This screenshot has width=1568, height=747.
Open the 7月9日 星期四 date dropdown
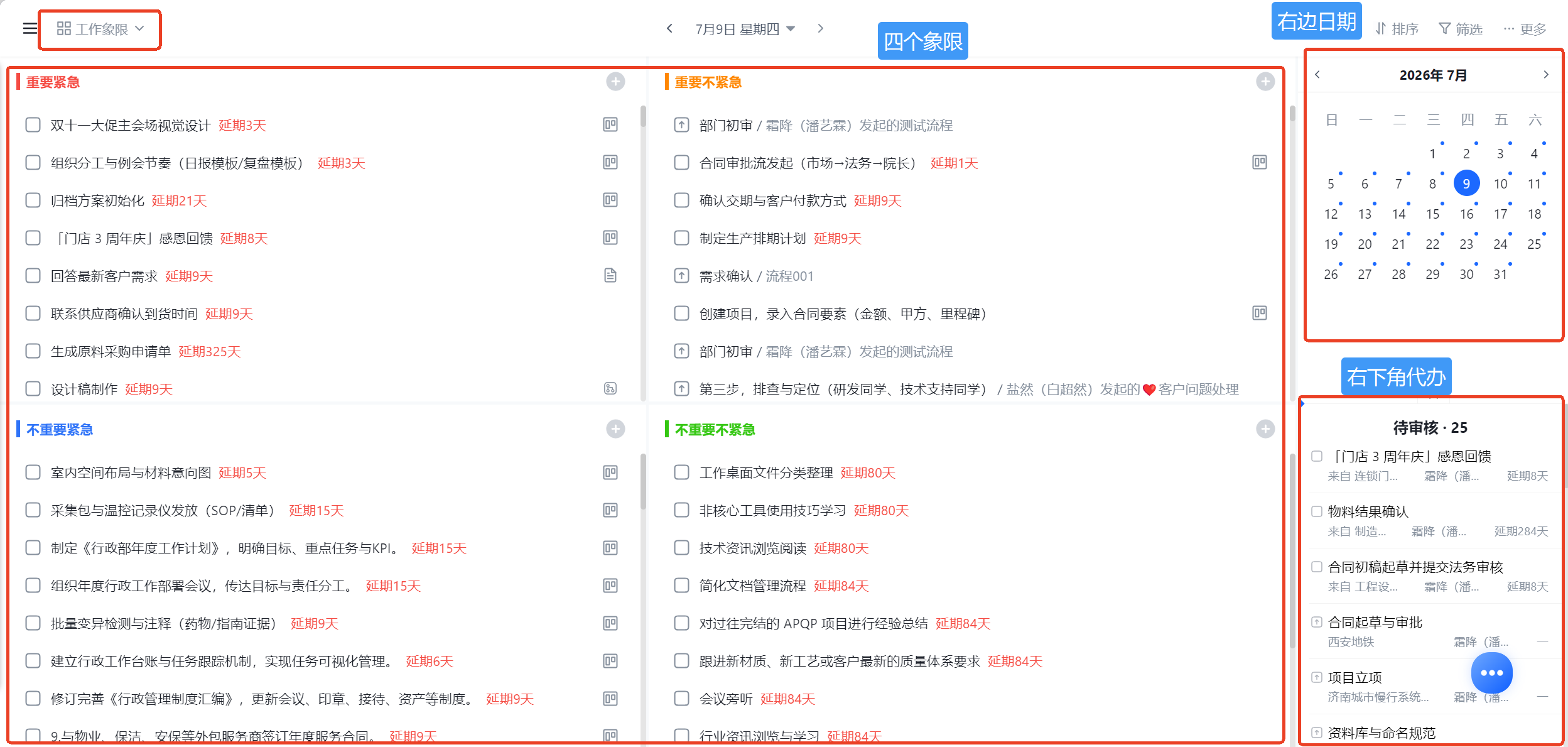pyautogui.click(x=745, y=29)
